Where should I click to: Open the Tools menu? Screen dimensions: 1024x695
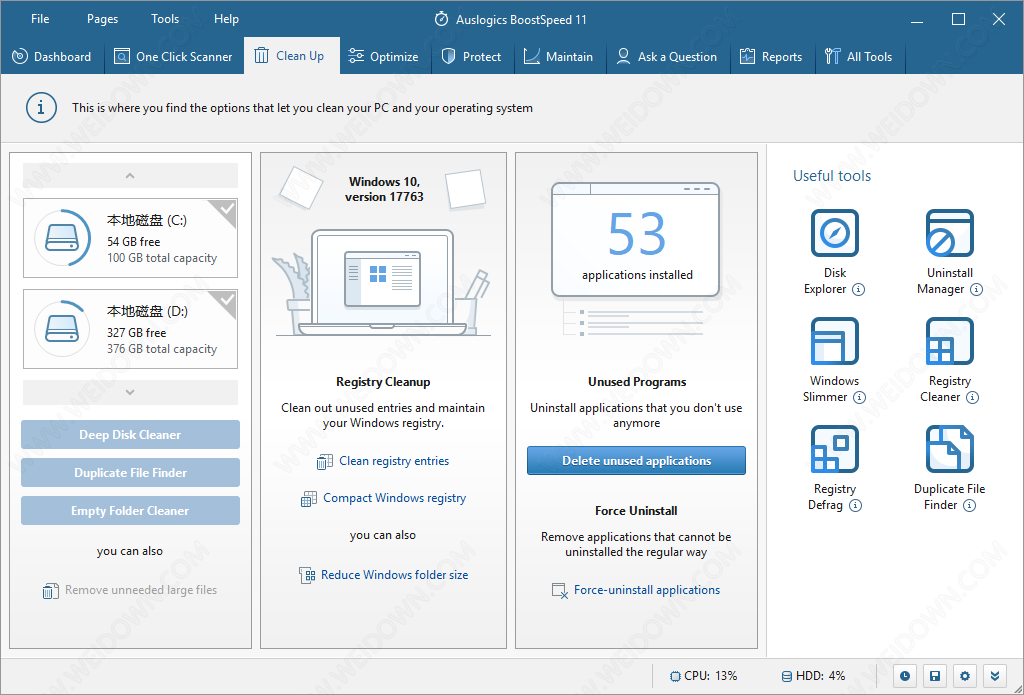[165, 19]
